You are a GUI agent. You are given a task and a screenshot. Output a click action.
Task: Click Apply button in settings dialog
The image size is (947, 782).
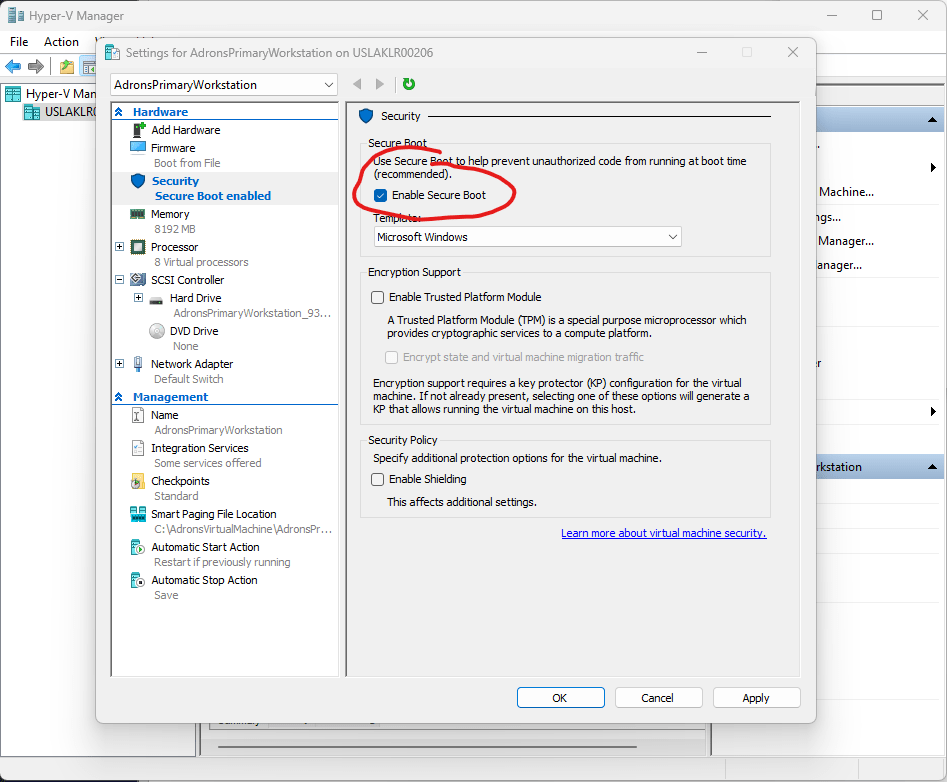[x=756, y=697]
